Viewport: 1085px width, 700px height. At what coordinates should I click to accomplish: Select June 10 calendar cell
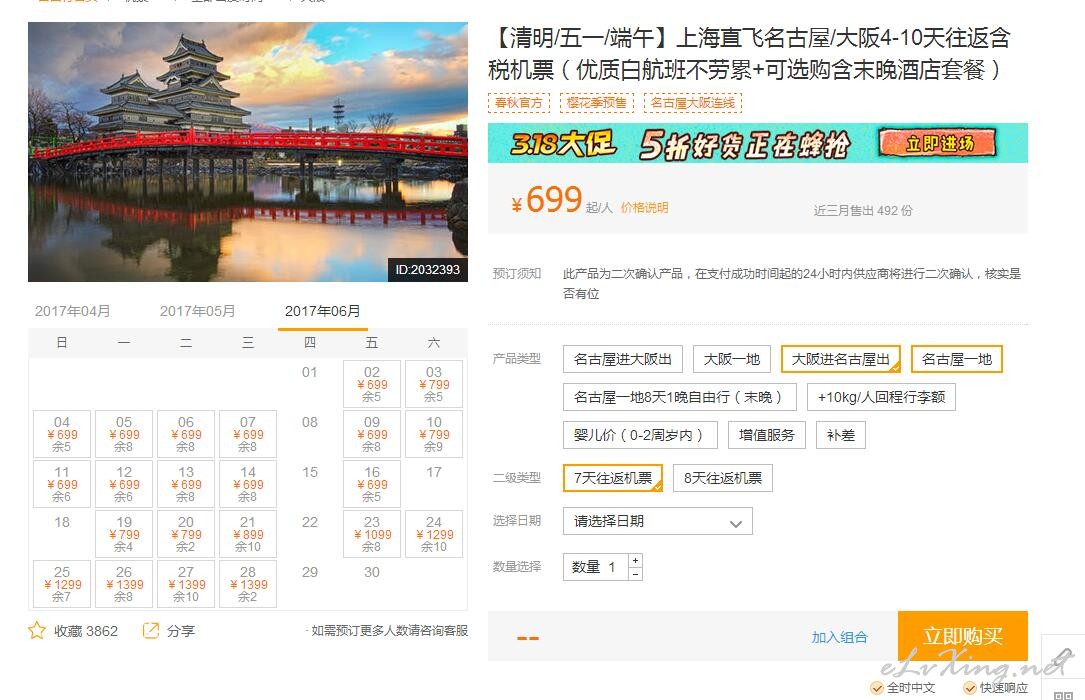[x=434, y=434]
